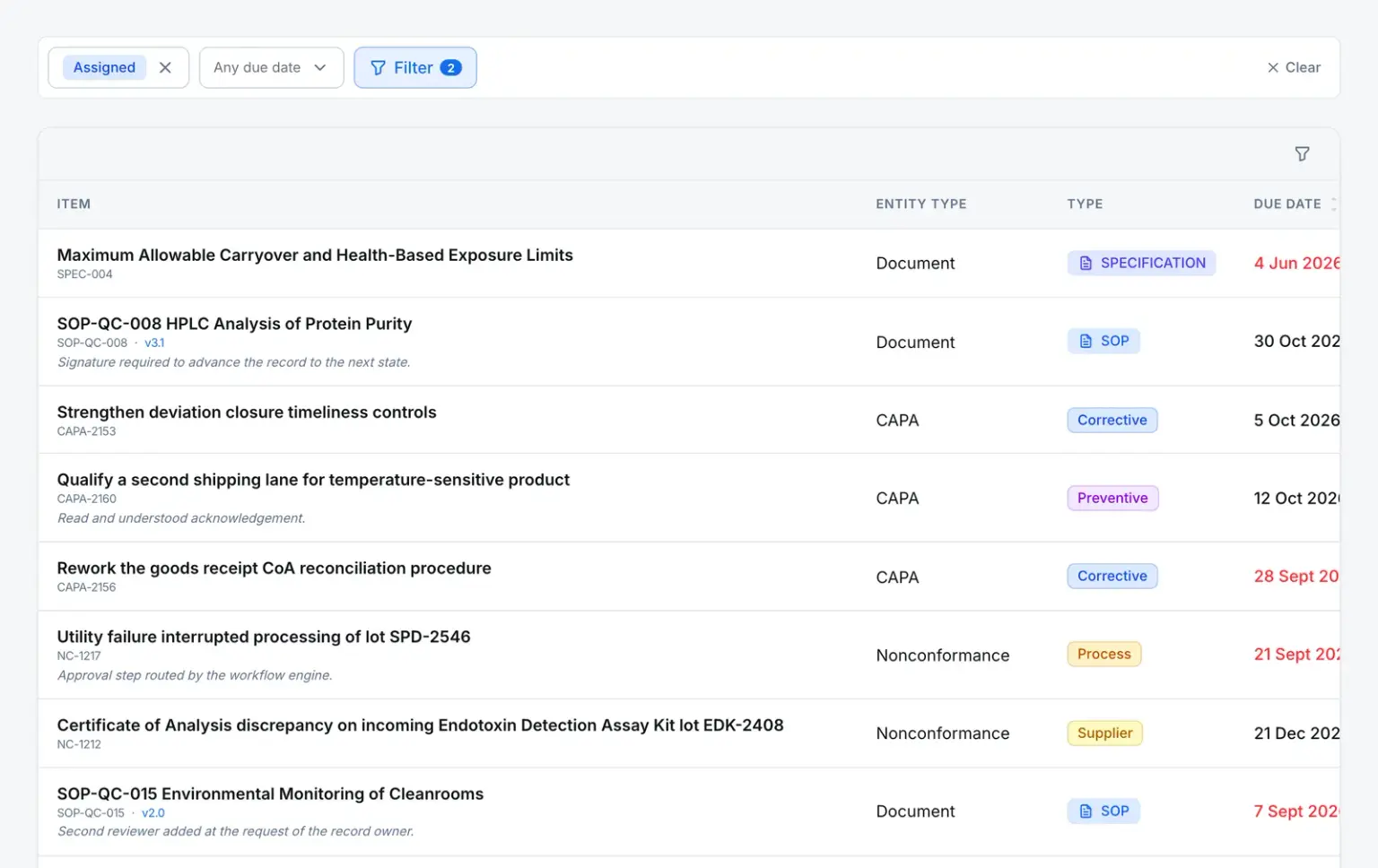Open SOP-QC-015 Environmental Monitoring of Cleanrooms

270,794
